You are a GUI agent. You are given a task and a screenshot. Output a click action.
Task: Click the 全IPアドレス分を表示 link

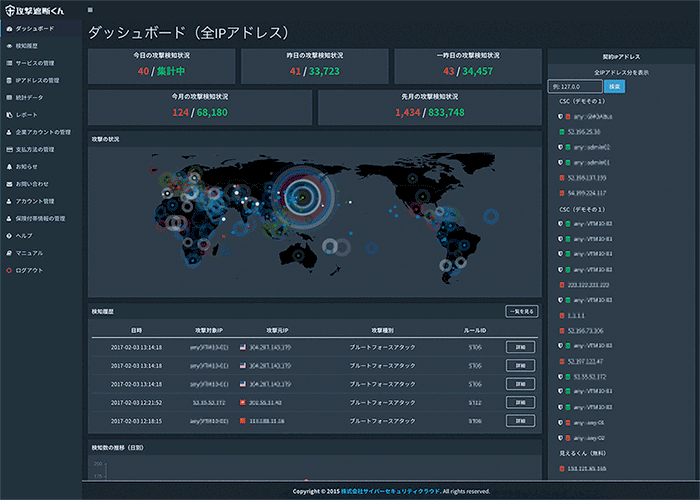621,72
